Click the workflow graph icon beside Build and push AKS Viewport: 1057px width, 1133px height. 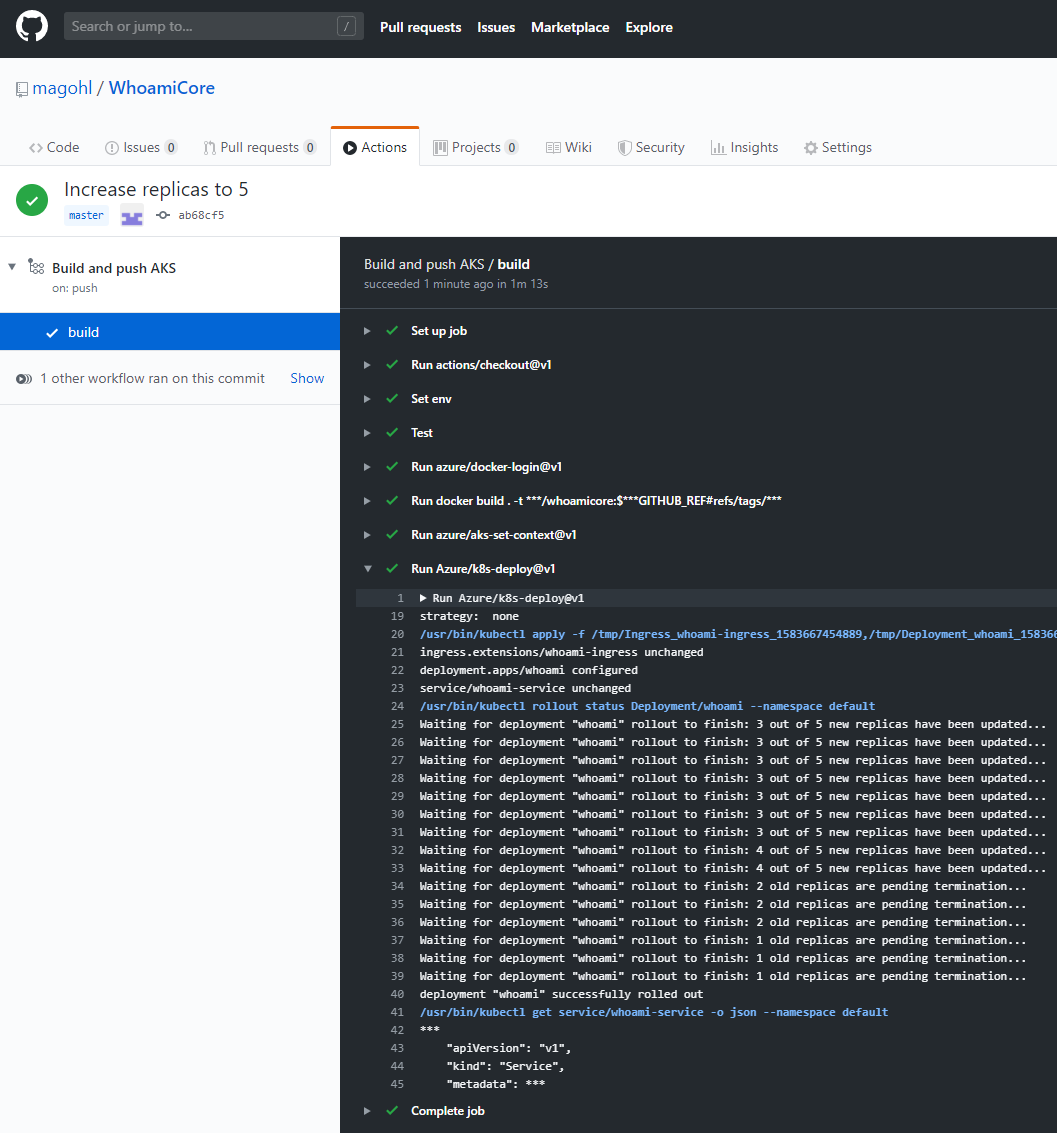coord(36,267)
